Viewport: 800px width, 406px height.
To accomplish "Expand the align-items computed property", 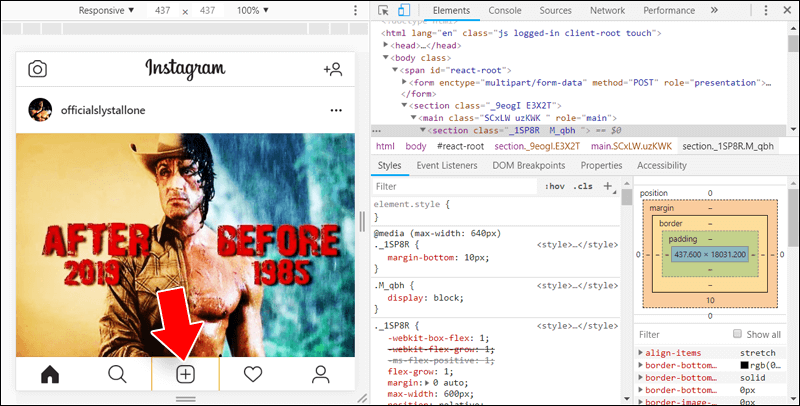I will 641,353.
